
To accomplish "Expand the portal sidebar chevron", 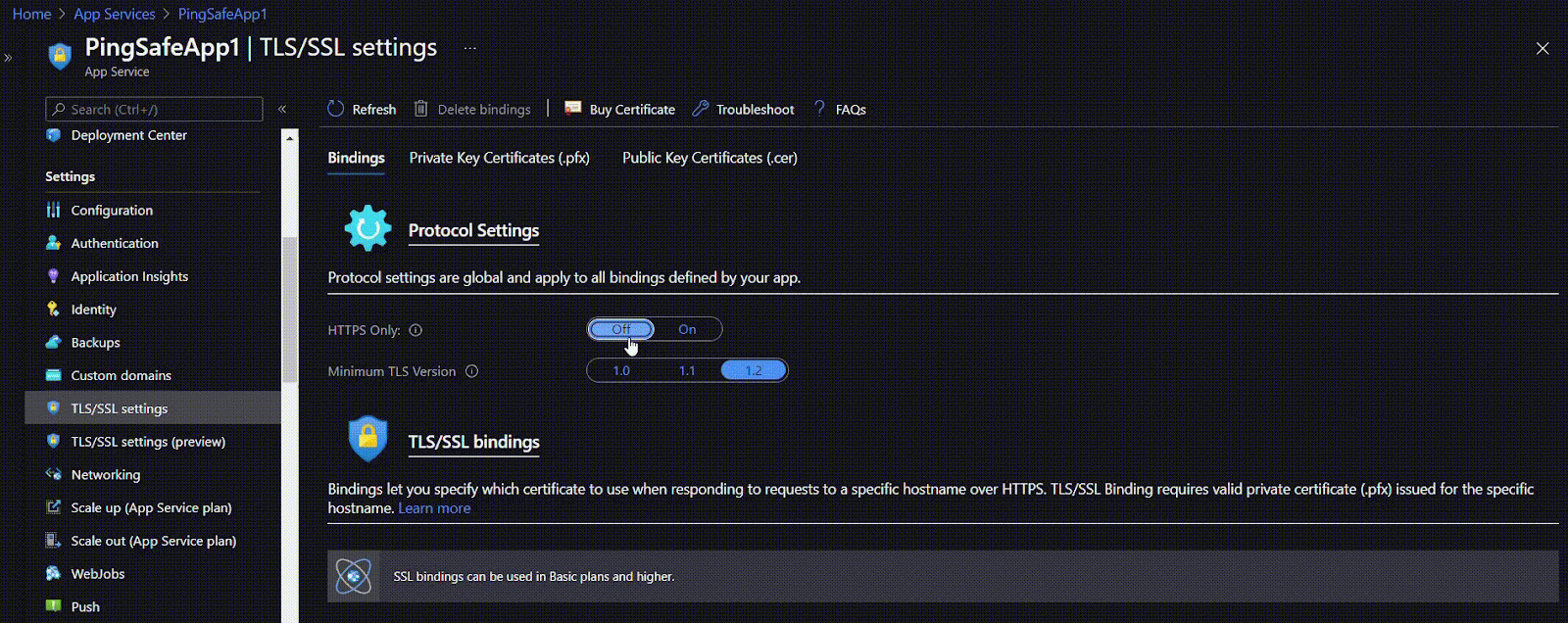I will pos(8,58).
